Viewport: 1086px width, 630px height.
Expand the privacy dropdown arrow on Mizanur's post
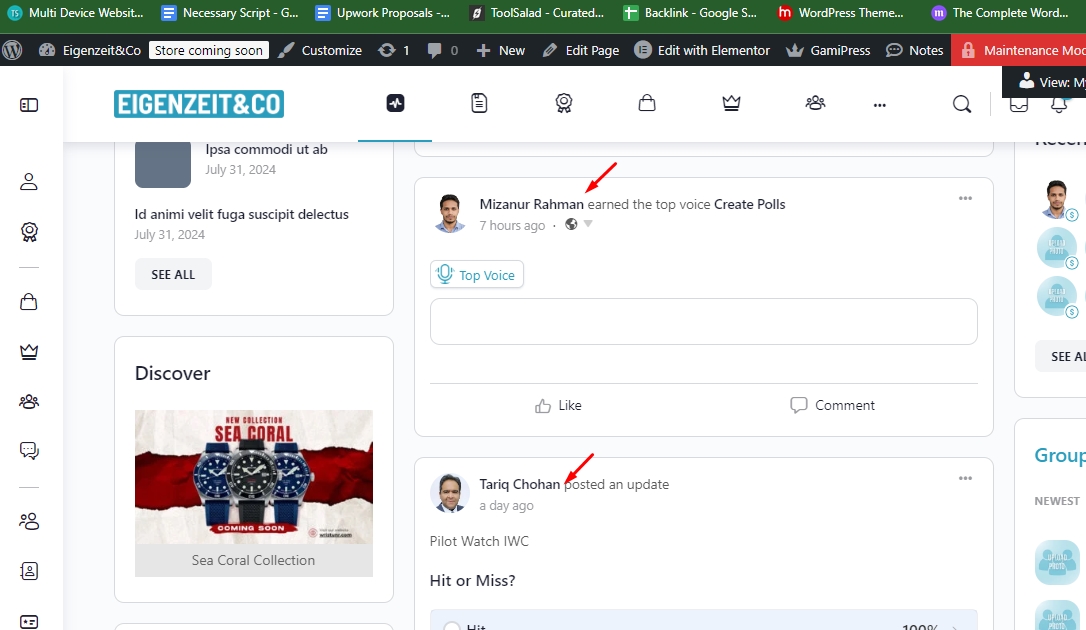tap(588, 224)
